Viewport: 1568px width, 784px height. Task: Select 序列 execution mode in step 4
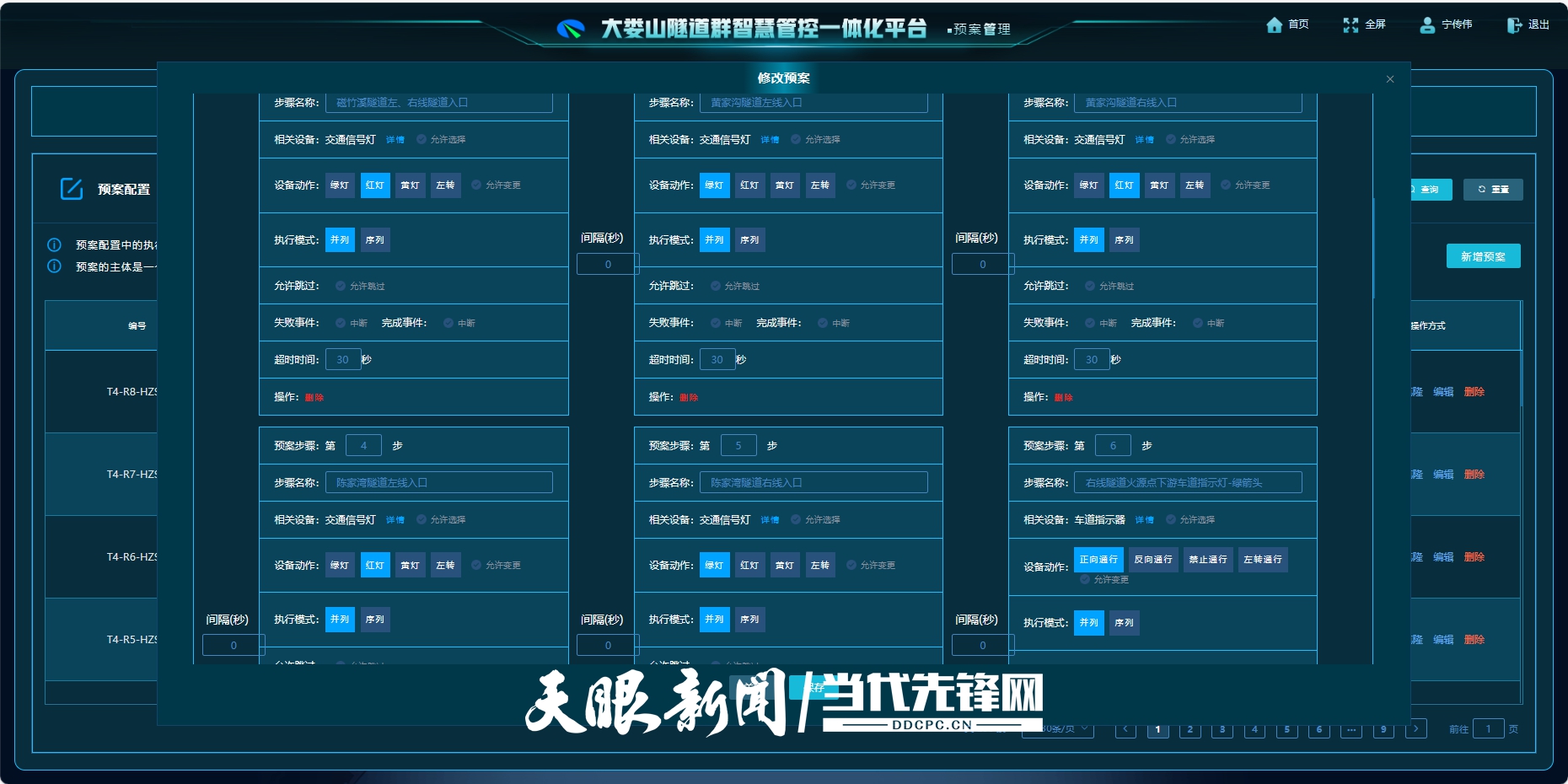click(375, 620)
